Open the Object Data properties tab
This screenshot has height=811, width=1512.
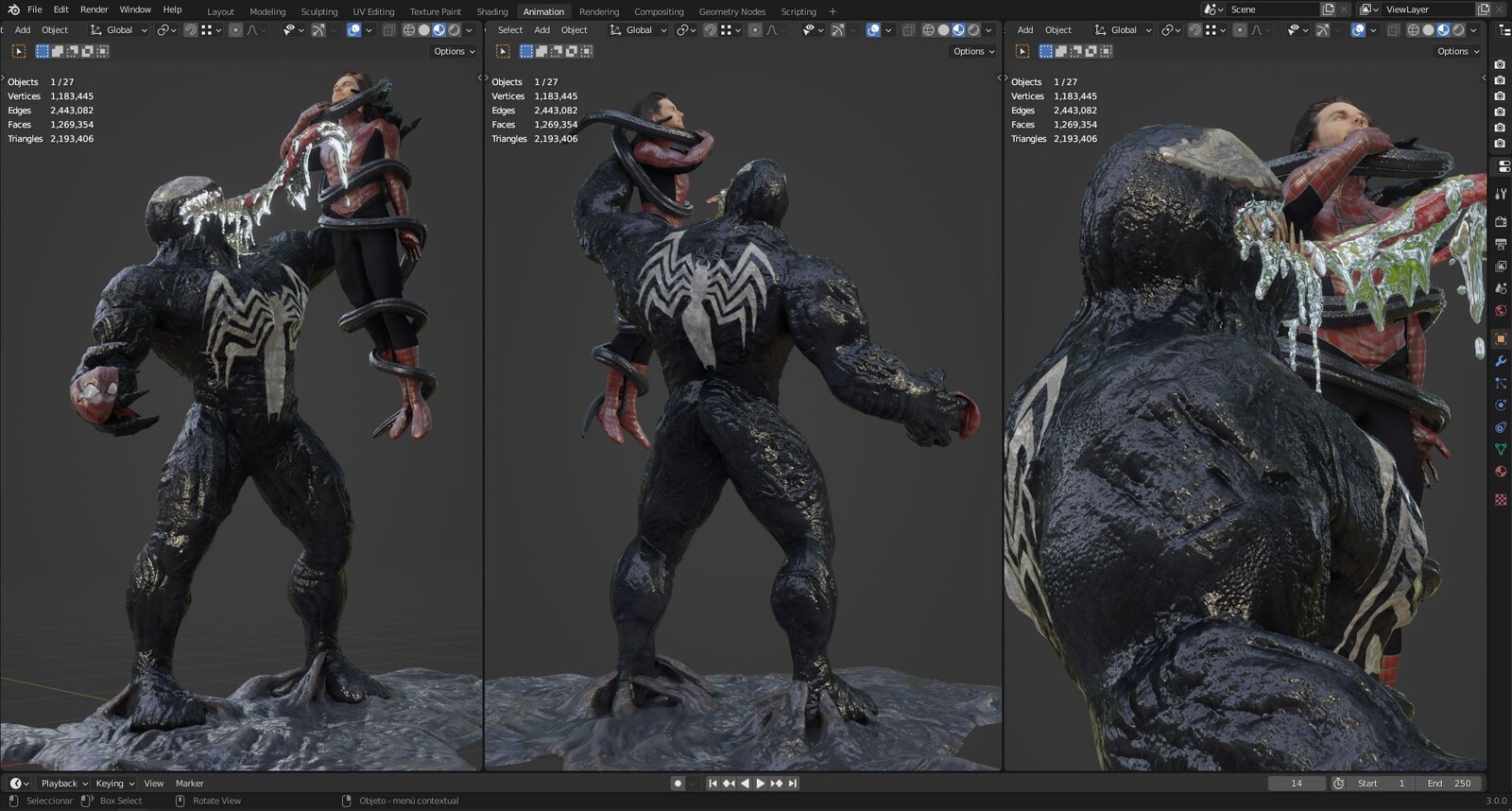click(x=1501, y=449)
